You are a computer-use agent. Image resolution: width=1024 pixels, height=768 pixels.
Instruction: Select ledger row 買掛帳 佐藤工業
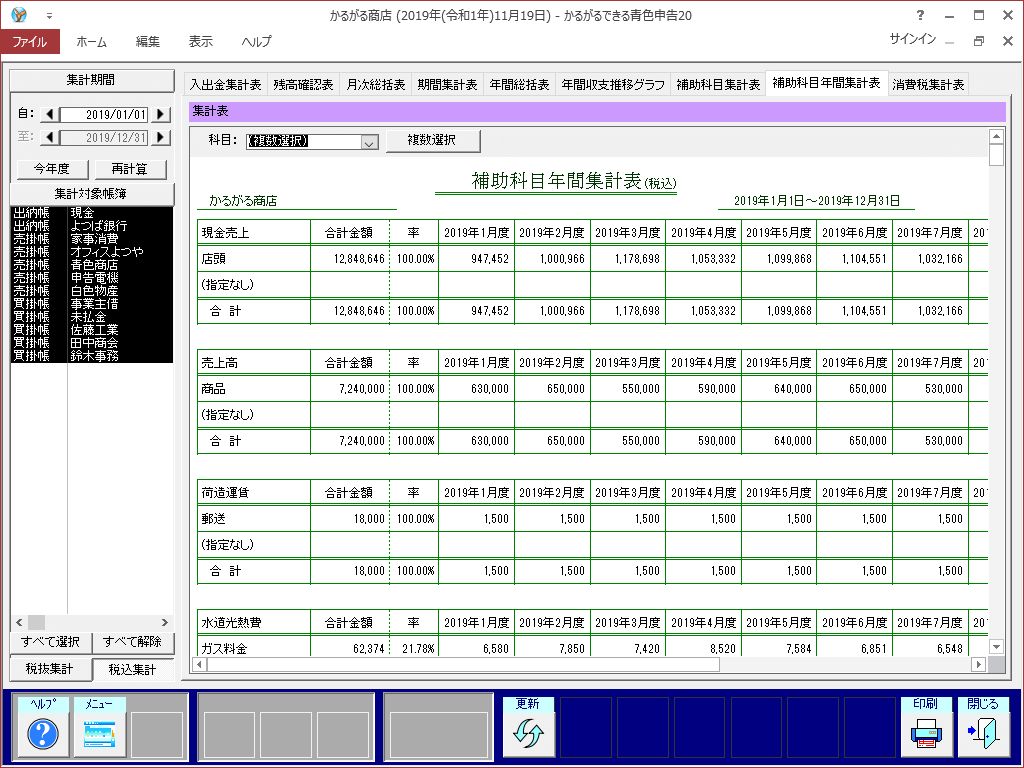[x=92, y=330]
